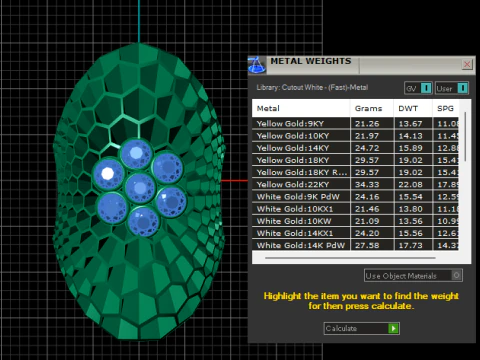Select the White Gold:10KX1 row
Viewport: 480px width, 360px height.
click(x=355, y=209)
